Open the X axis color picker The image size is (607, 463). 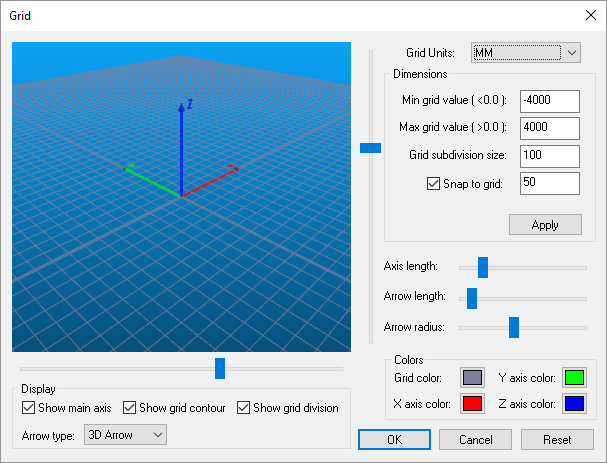pos(472,404)
